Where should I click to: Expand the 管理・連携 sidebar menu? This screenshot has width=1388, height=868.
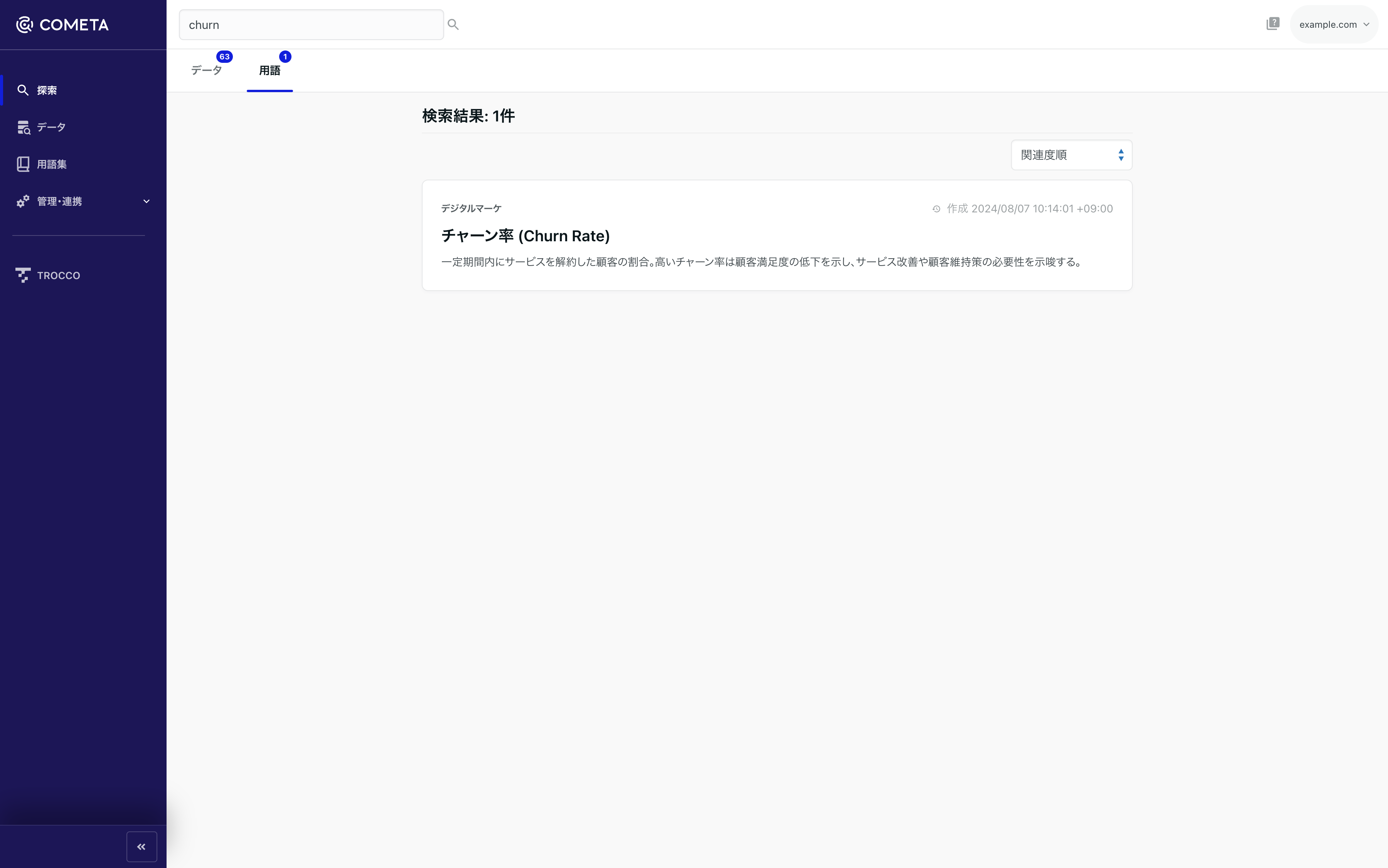[x=83, y=202]
